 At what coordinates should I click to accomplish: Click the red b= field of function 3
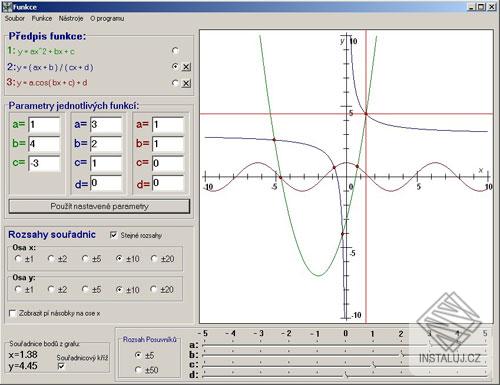tap(168, 144)
